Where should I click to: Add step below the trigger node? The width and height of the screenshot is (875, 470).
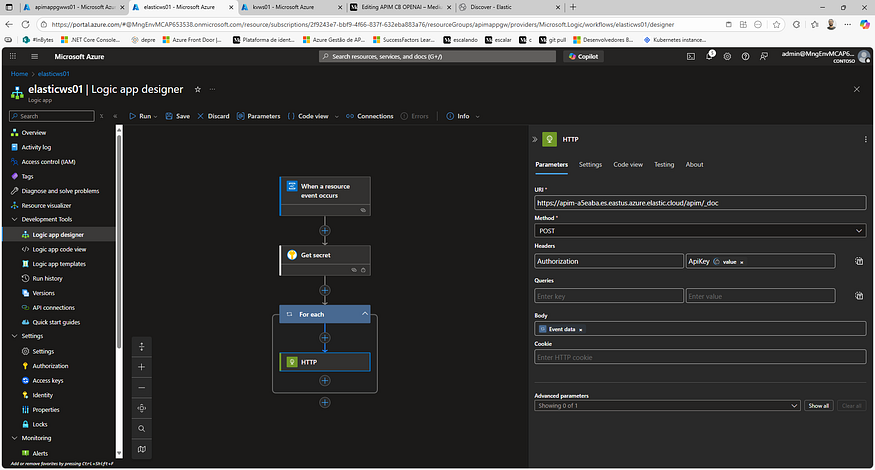[x=325, y=231]
